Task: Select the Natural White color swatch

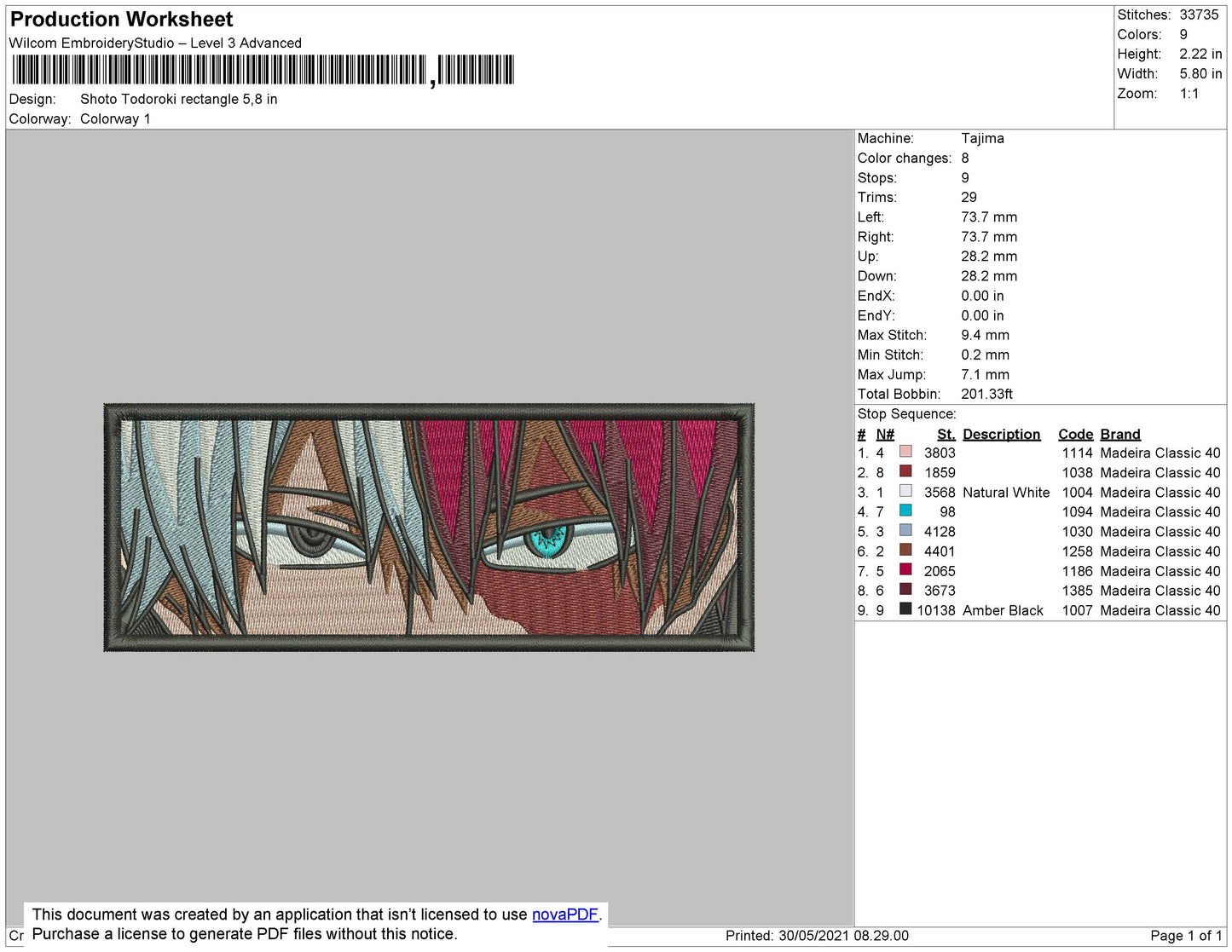Action: (906, 492)
